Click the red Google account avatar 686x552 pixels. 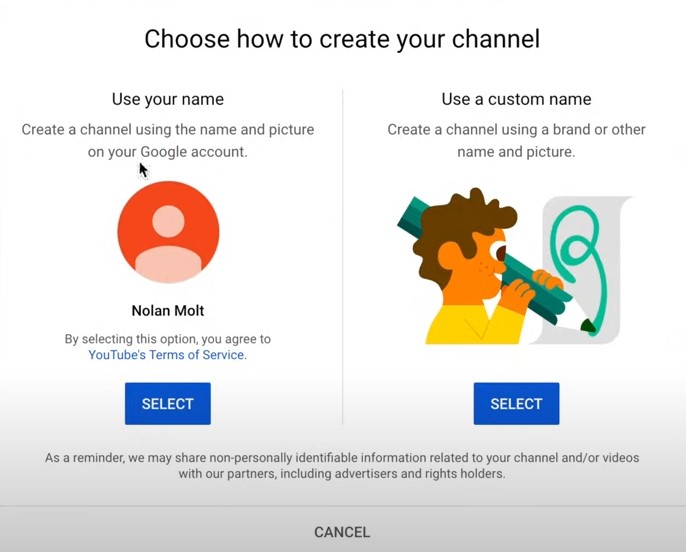tap(168, 232)
